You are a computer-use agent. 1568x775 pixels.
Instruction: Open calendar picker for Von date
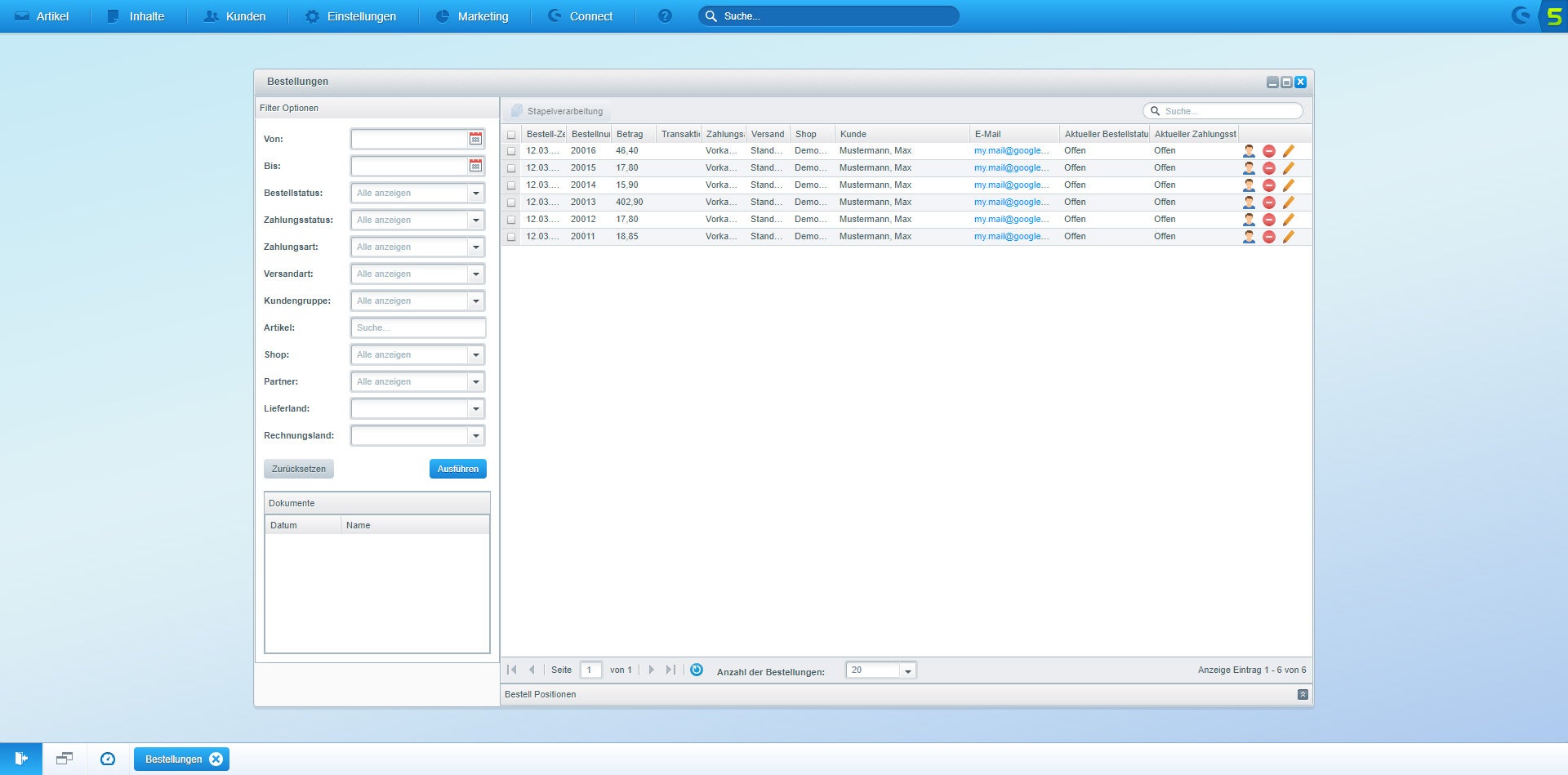pyautogui.click(x=475, y=139)
